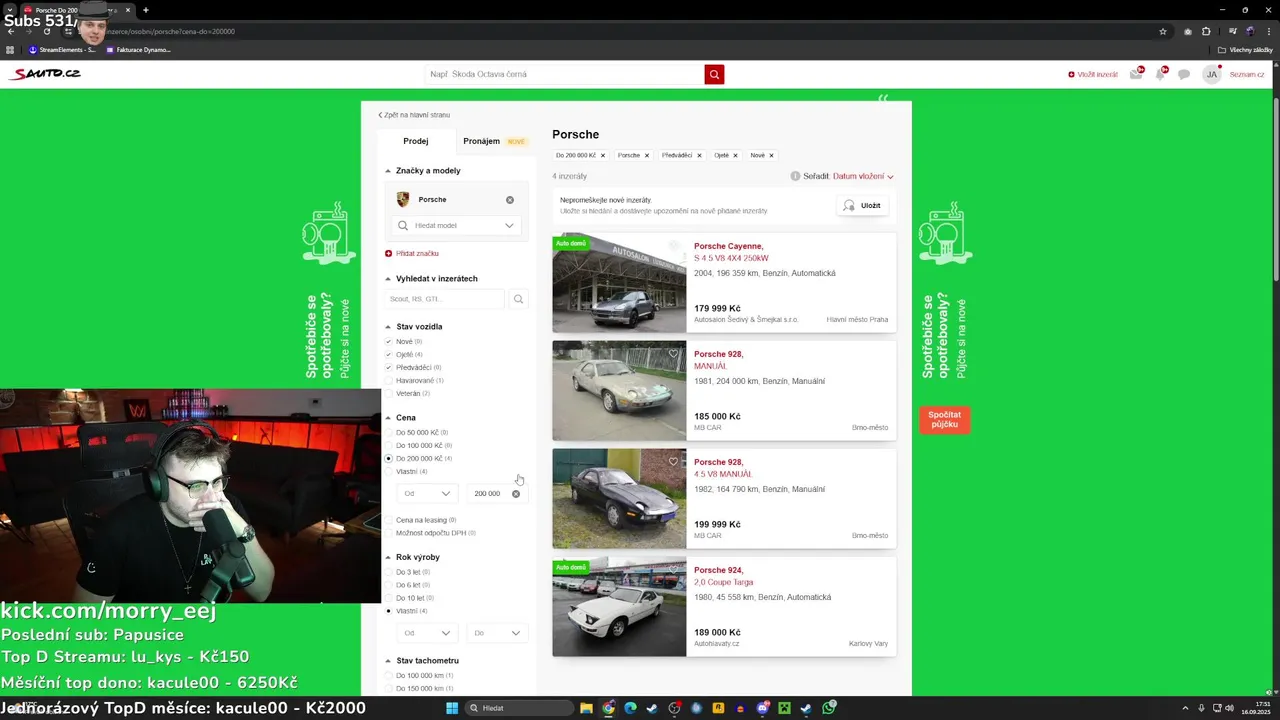Open the notifications bell in header
This screenshot has height=720, width=1280.
1160,74
